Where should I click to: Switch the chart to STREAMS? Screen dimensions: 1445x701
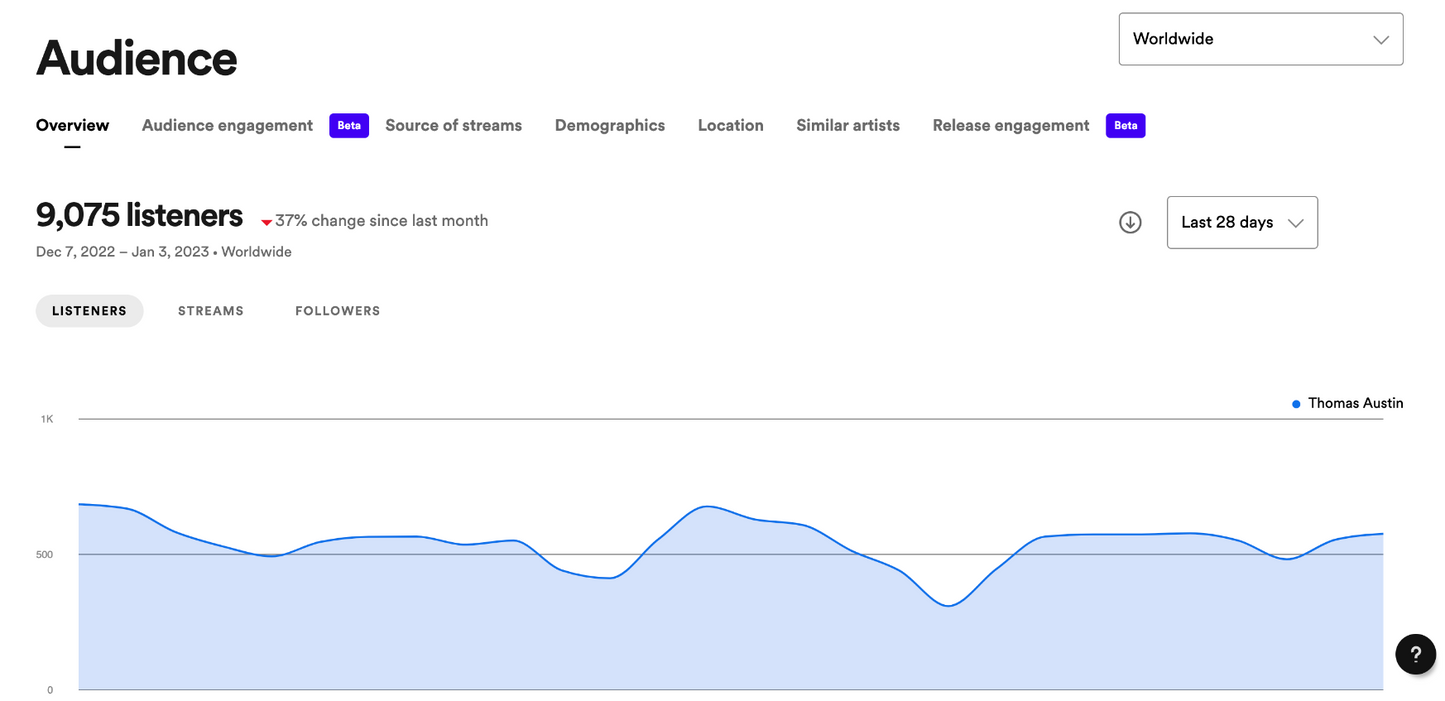coord(211,311)
